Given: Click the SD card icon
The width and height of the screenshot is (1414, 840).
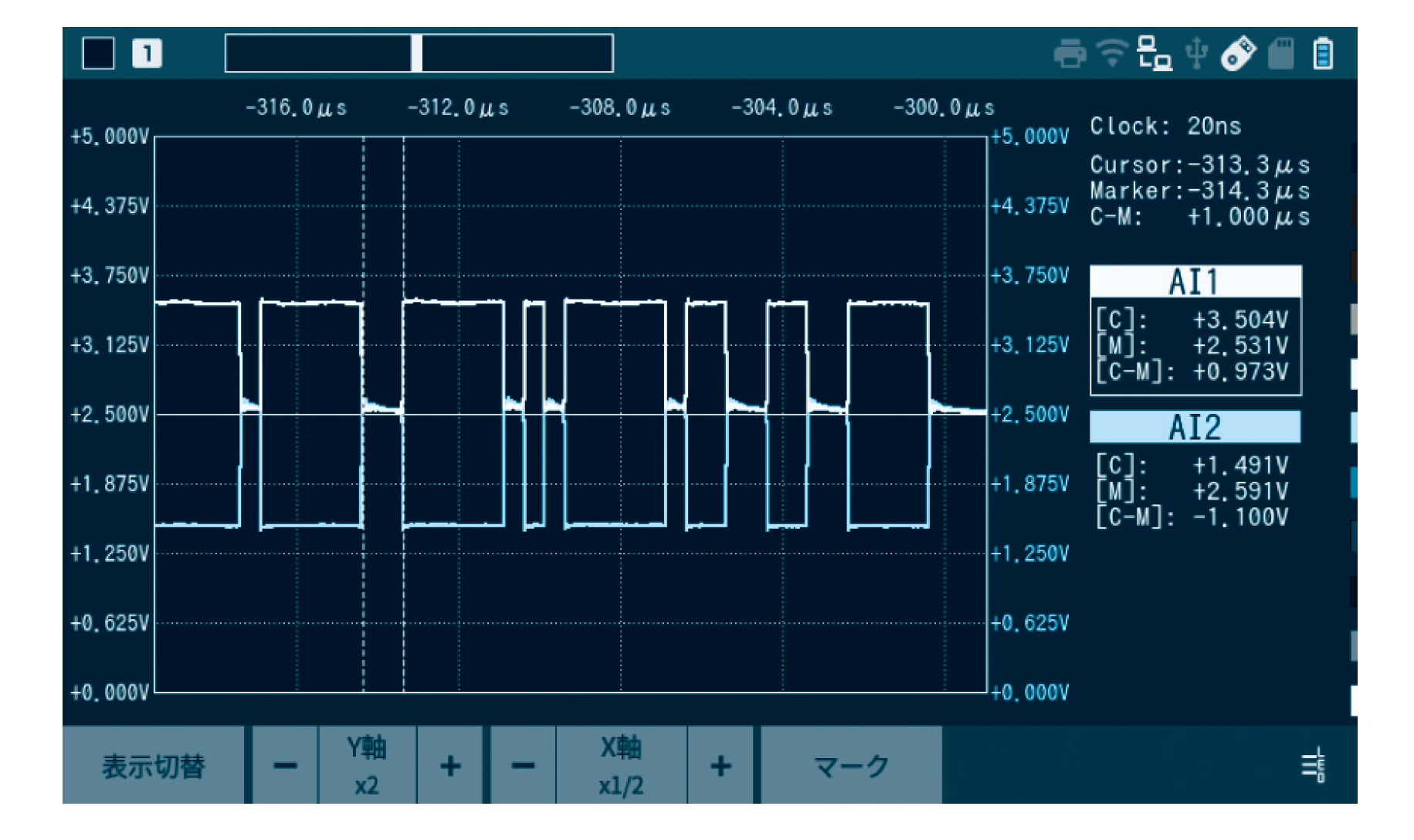Looking at the screenshot, I should tap(1280, 54).
